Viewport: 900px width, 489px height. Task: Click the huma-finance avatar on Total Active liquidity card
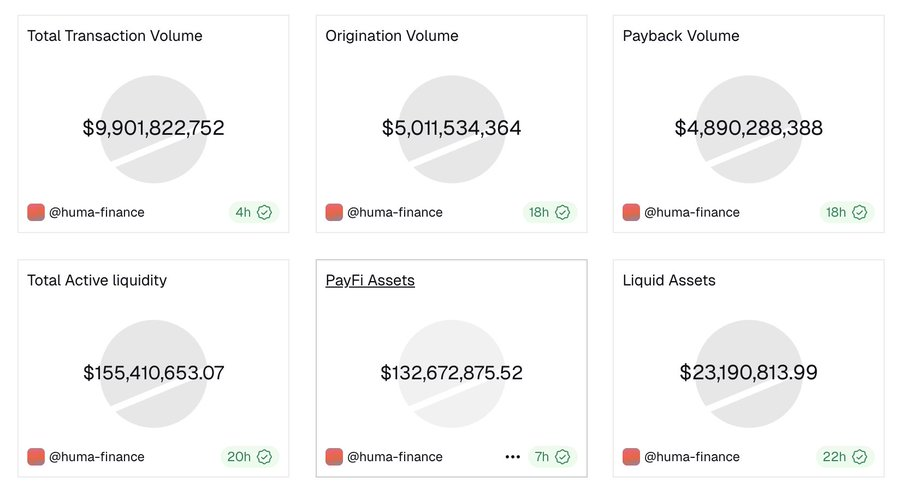[x=36, y=457]
